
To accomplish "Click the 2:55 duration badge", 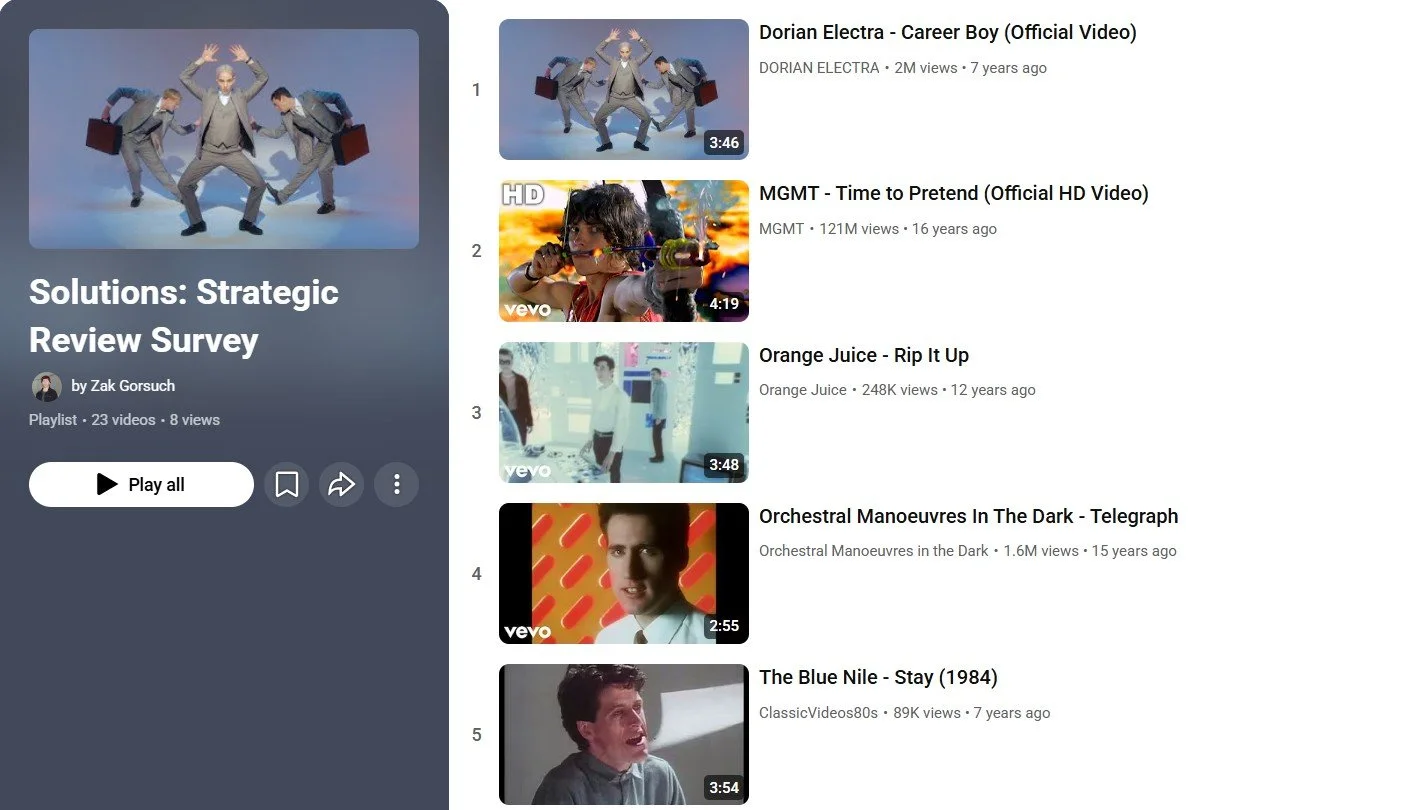I will [724, 626].
